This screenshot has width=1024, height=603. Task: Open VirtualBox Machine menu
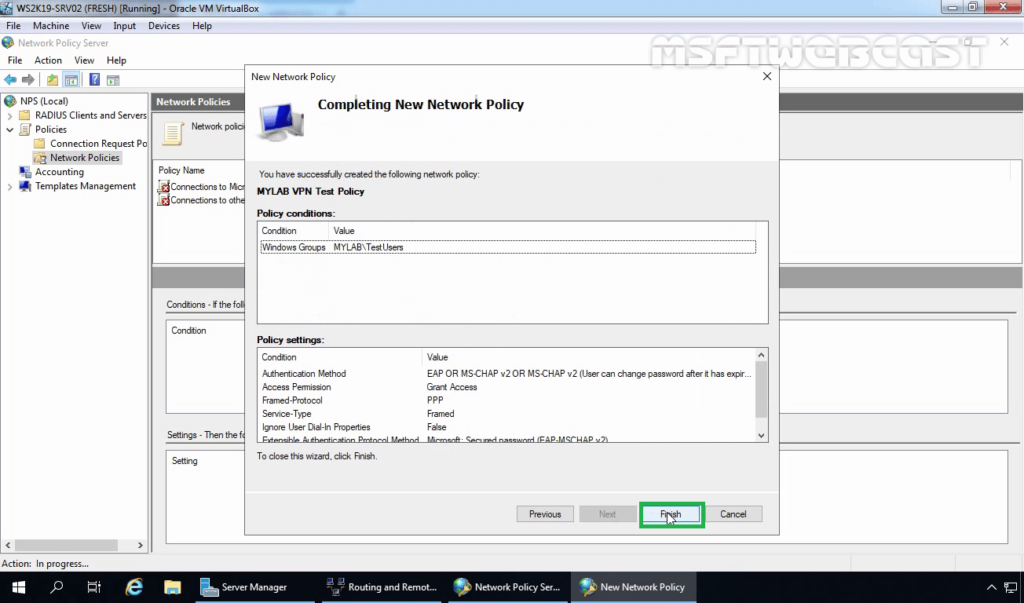51,25
